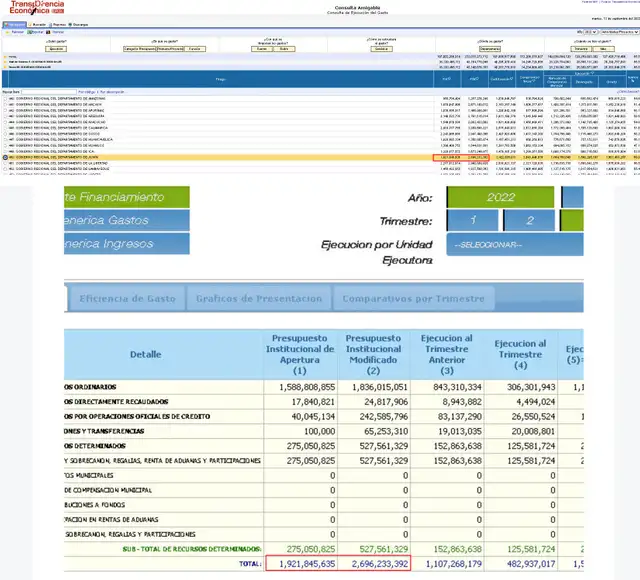The width and height of the screenshot is (640, 580).
Task: Select the Lambayeque regional government radio button
Action: point(5,169)
